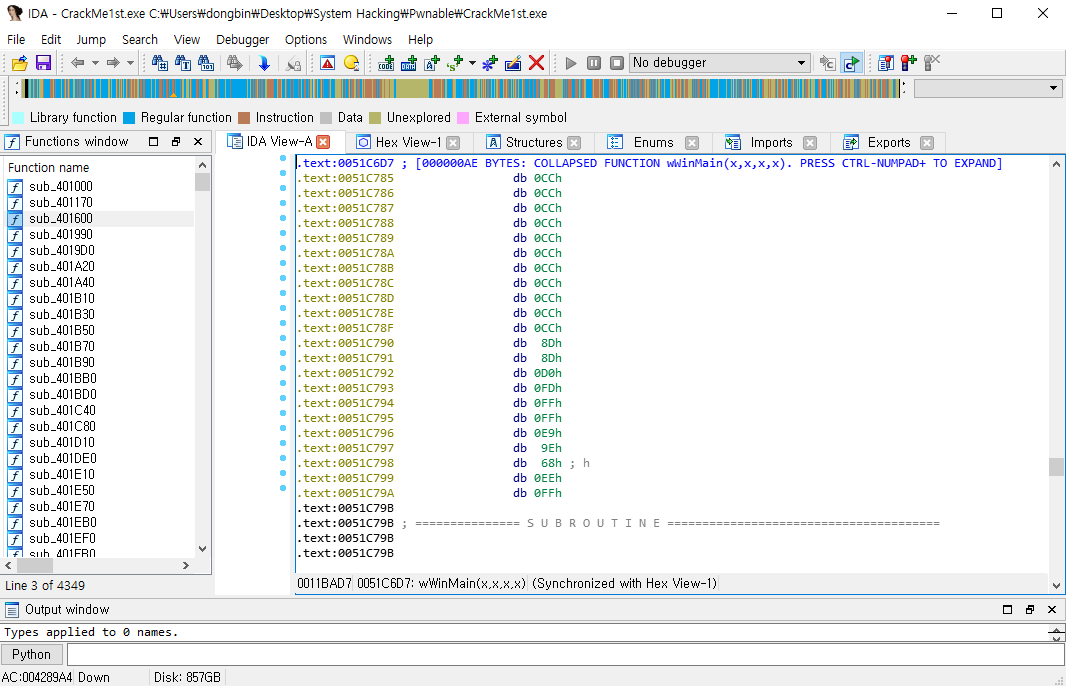Screen dimensions: 1066x686
Task: Switch to the Structures tab
Action: (x=534, y=142)
